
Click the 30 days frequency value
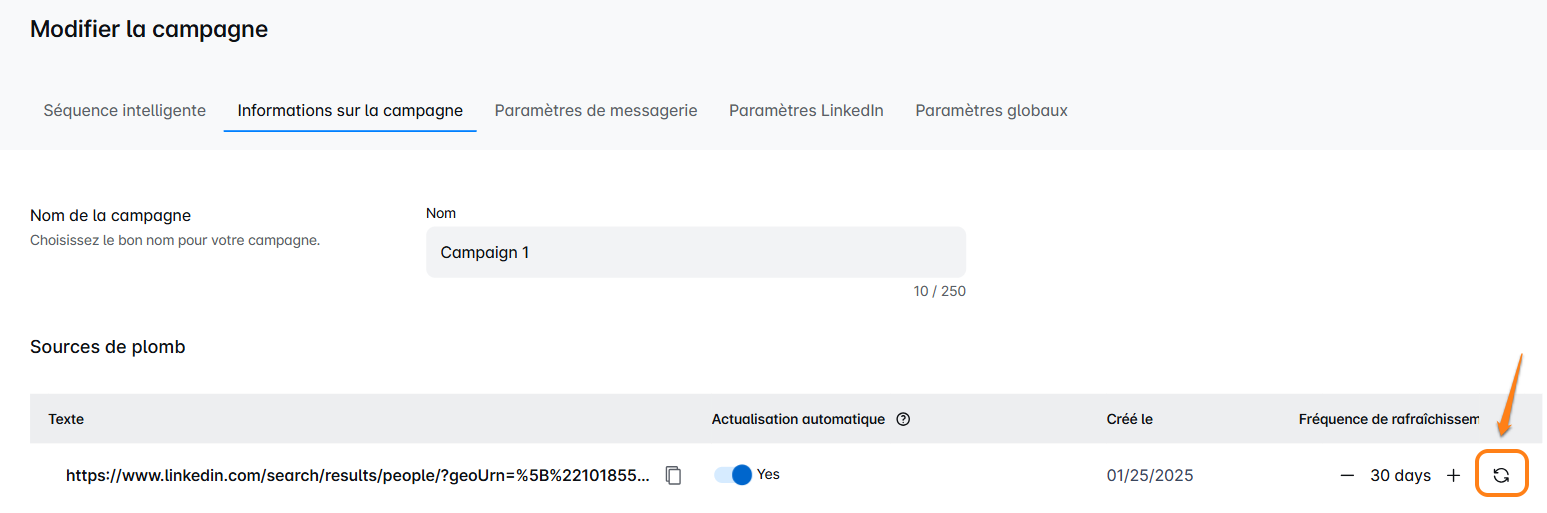[x=1400, y=476]
